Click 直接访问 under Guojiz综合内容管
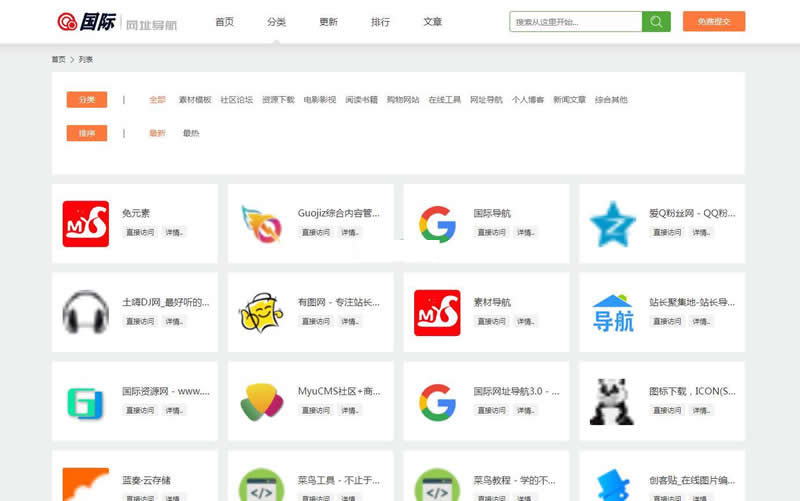The width and height of the screenshot is (800, 501). [316, 232]
